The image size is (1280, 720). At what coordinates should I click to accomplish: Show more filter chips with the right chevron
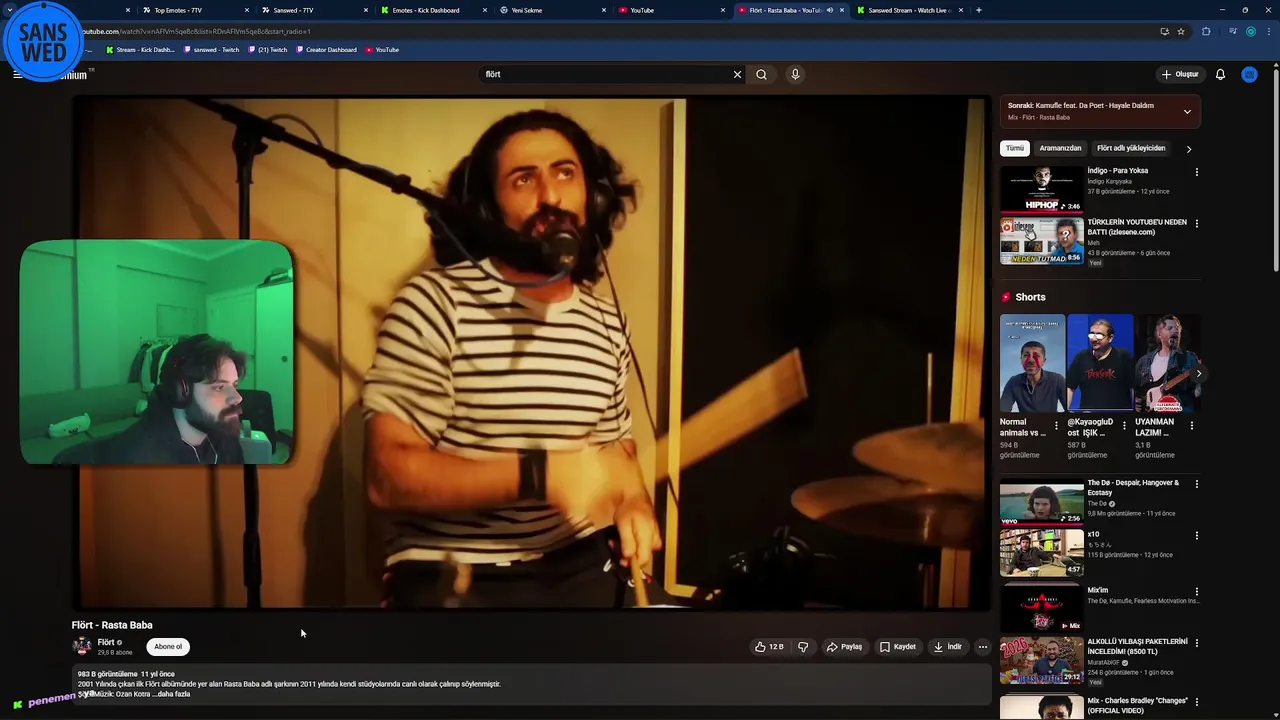point(1188,149)
